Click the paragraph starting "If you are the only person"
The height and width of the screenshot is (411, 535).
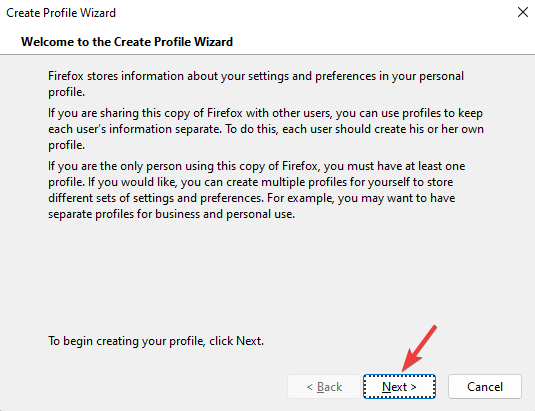click(x=257, y=190)
